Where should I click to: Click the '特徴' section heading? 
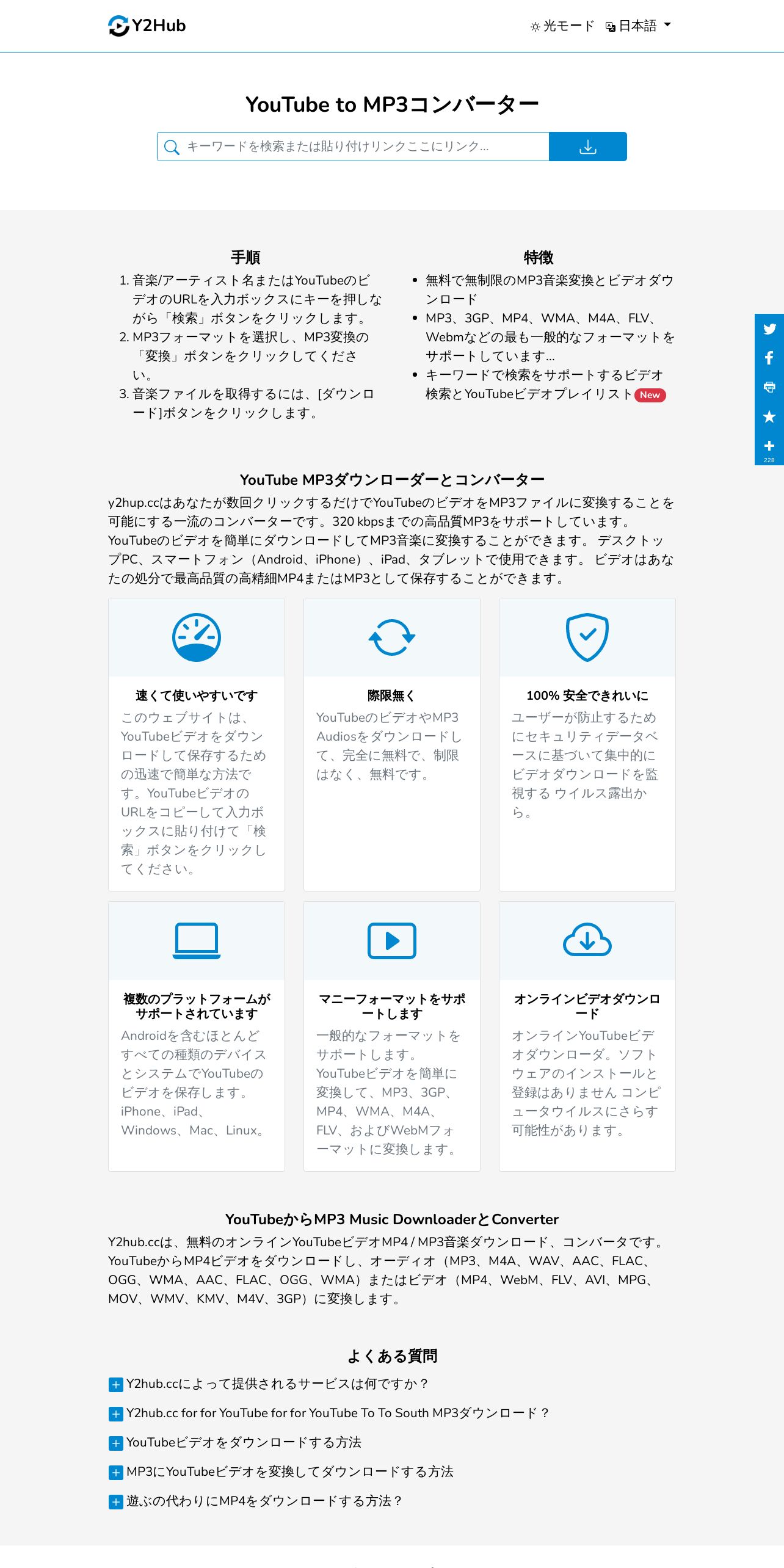point(539,257)
